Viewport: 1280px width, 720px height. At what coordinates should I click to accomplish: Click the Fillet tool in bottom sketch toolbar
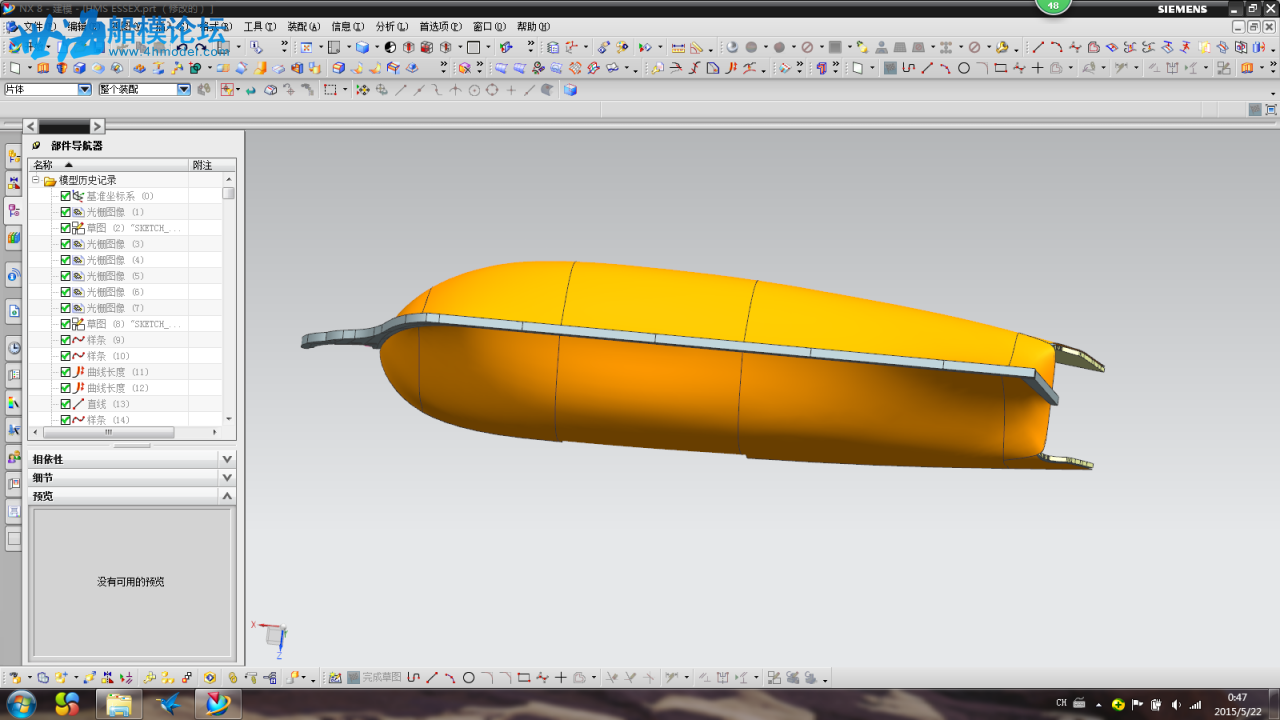coord(487,677)
